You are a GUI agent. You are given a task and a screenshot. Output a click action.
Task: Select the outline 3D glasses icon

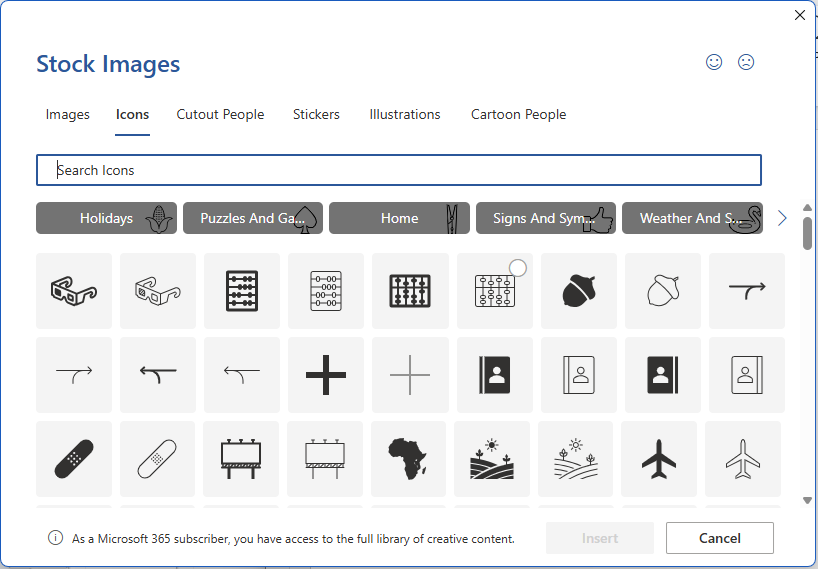158,290
